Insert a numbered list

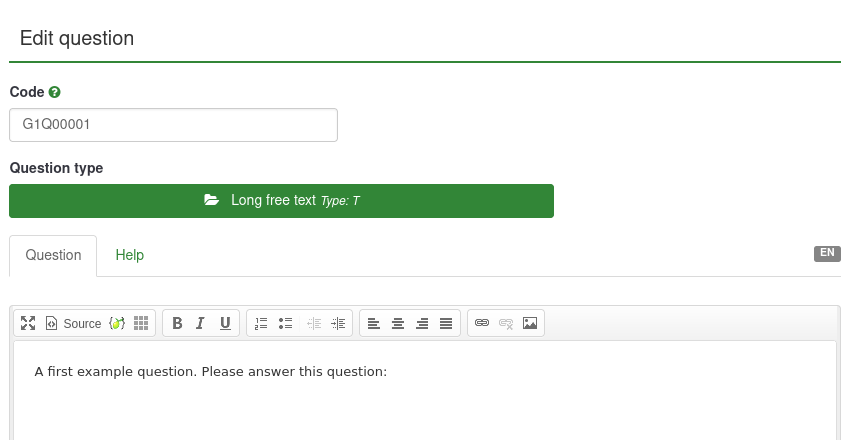[261, 323]
